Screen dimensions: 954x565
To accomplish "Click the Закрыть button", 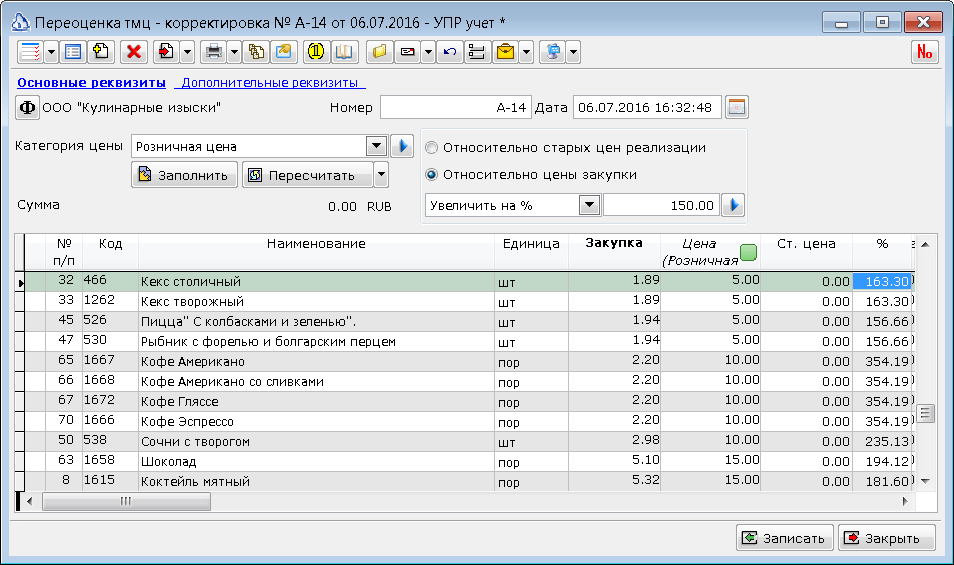I will click(x=886, y=538).
